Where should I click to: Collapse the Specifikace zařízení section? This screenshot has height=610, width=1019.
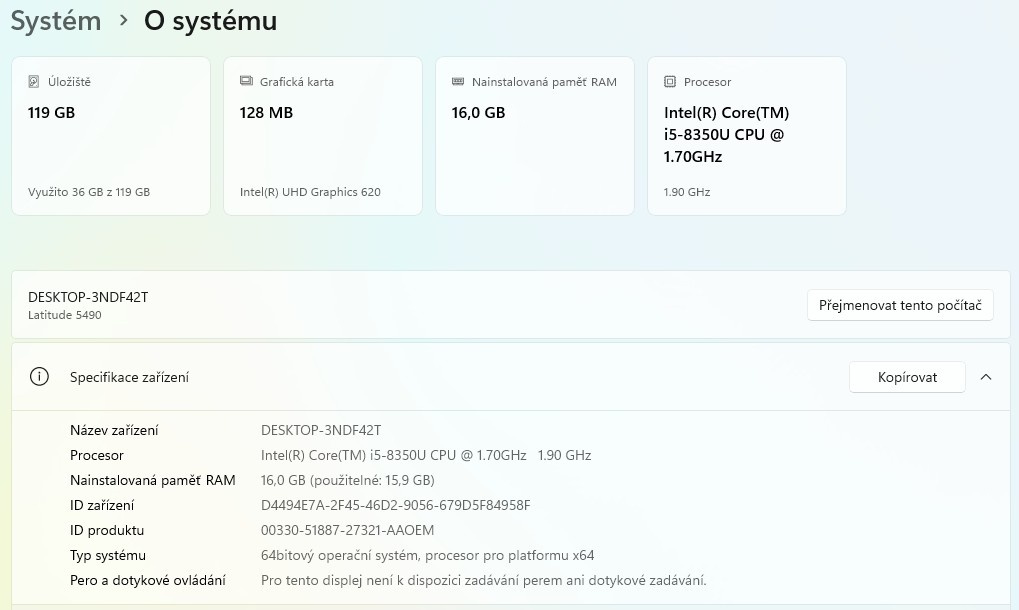(x=986, y=377)
